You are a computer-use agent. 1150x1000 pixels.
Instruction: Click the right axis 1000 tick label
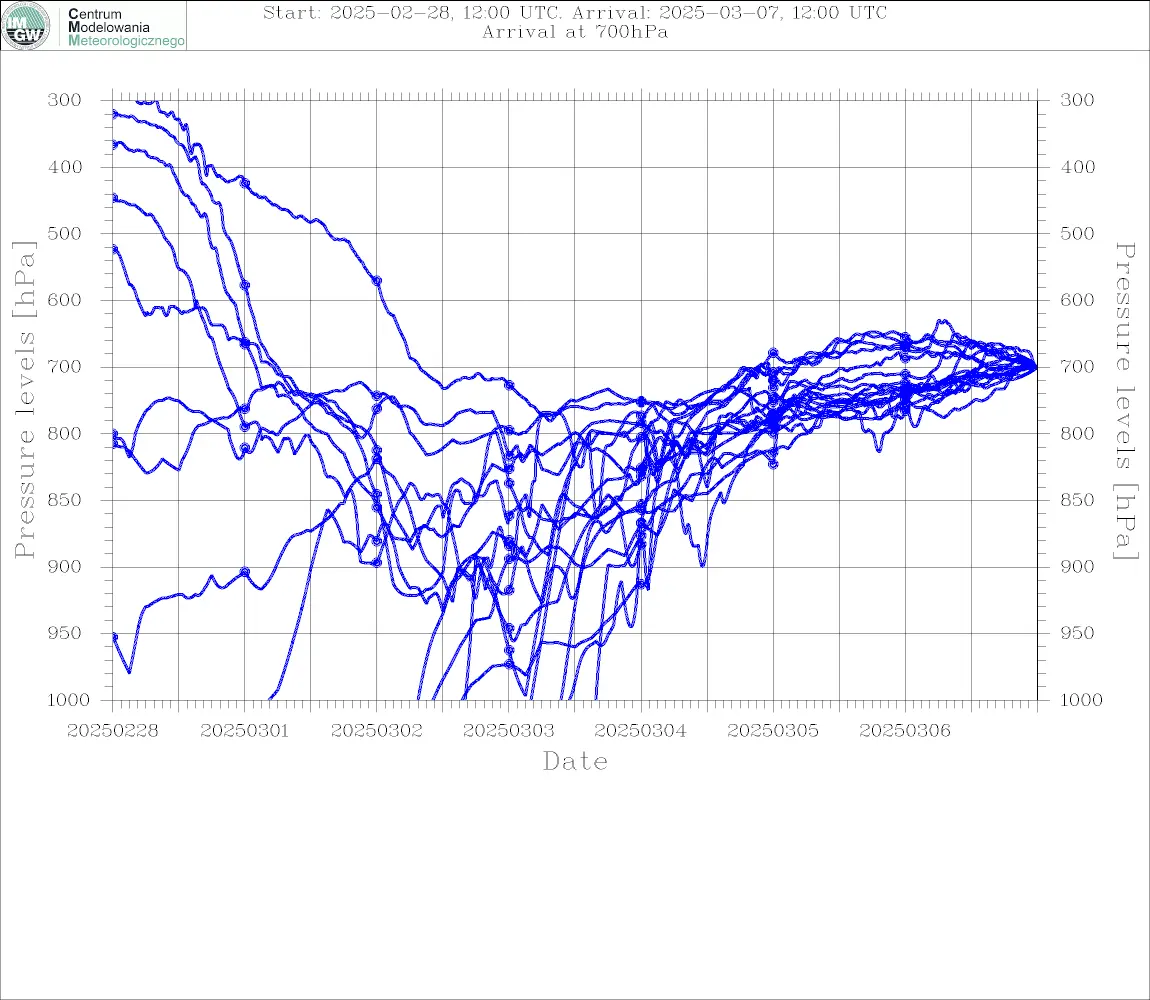click(x=1082, y=700)
